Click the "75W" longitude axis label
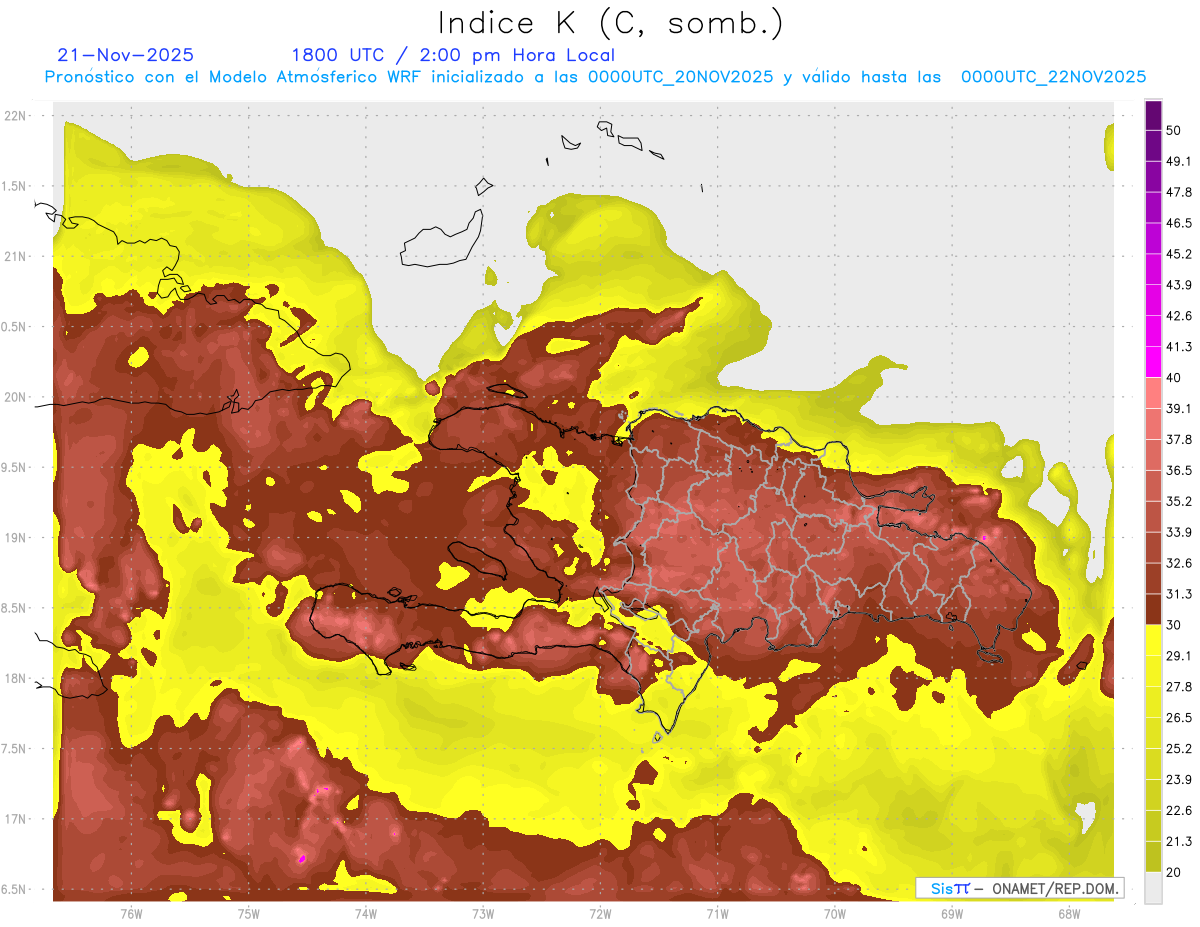 (x=249, y=913)
